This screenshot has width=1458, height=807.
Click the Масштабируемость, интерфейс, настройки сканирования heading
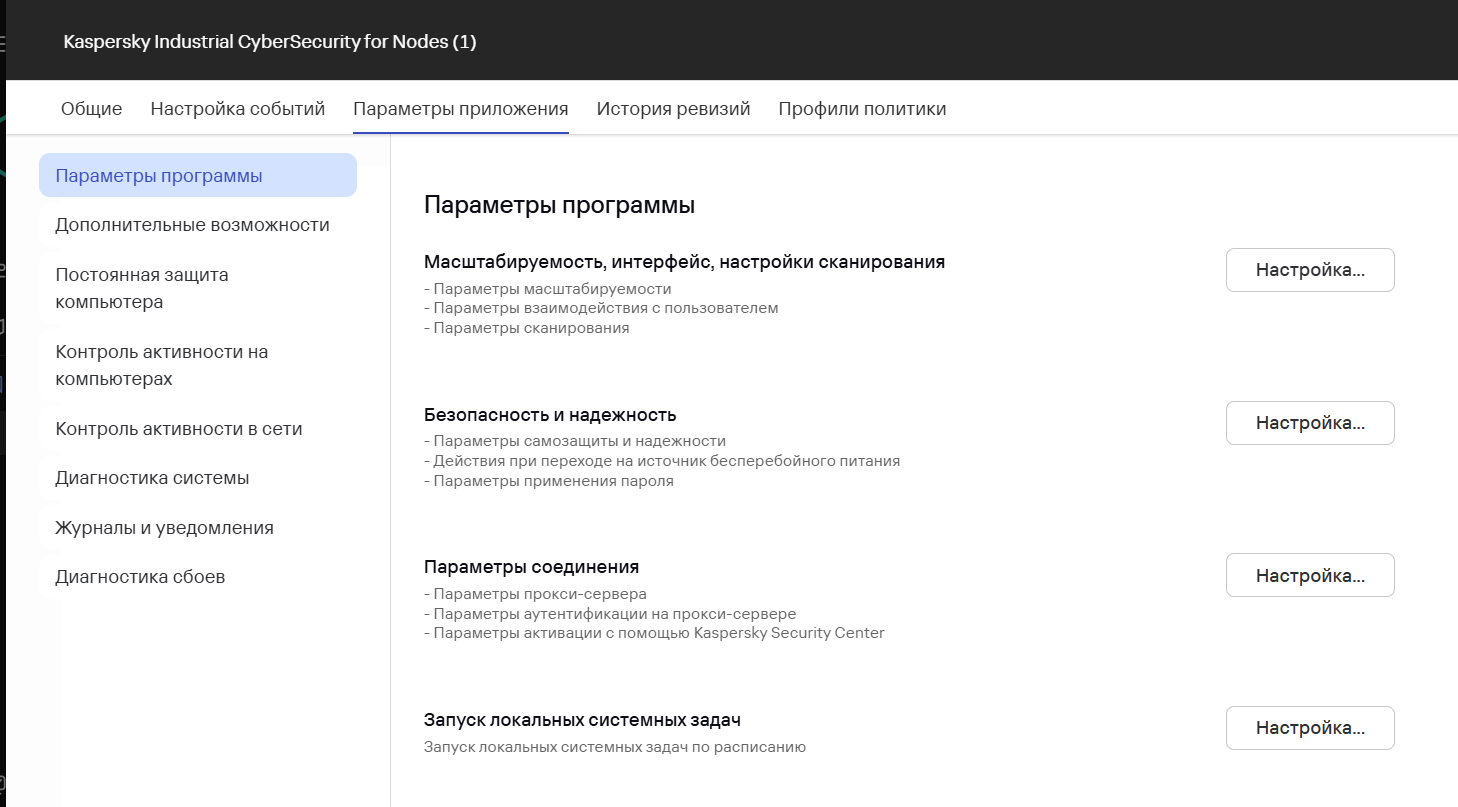(x=685, y=262)
